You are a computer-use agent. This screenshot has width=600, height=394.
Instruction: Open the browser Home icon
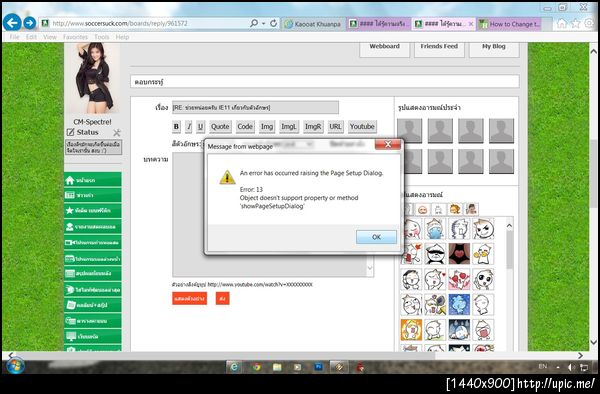(x=561, y=23)
